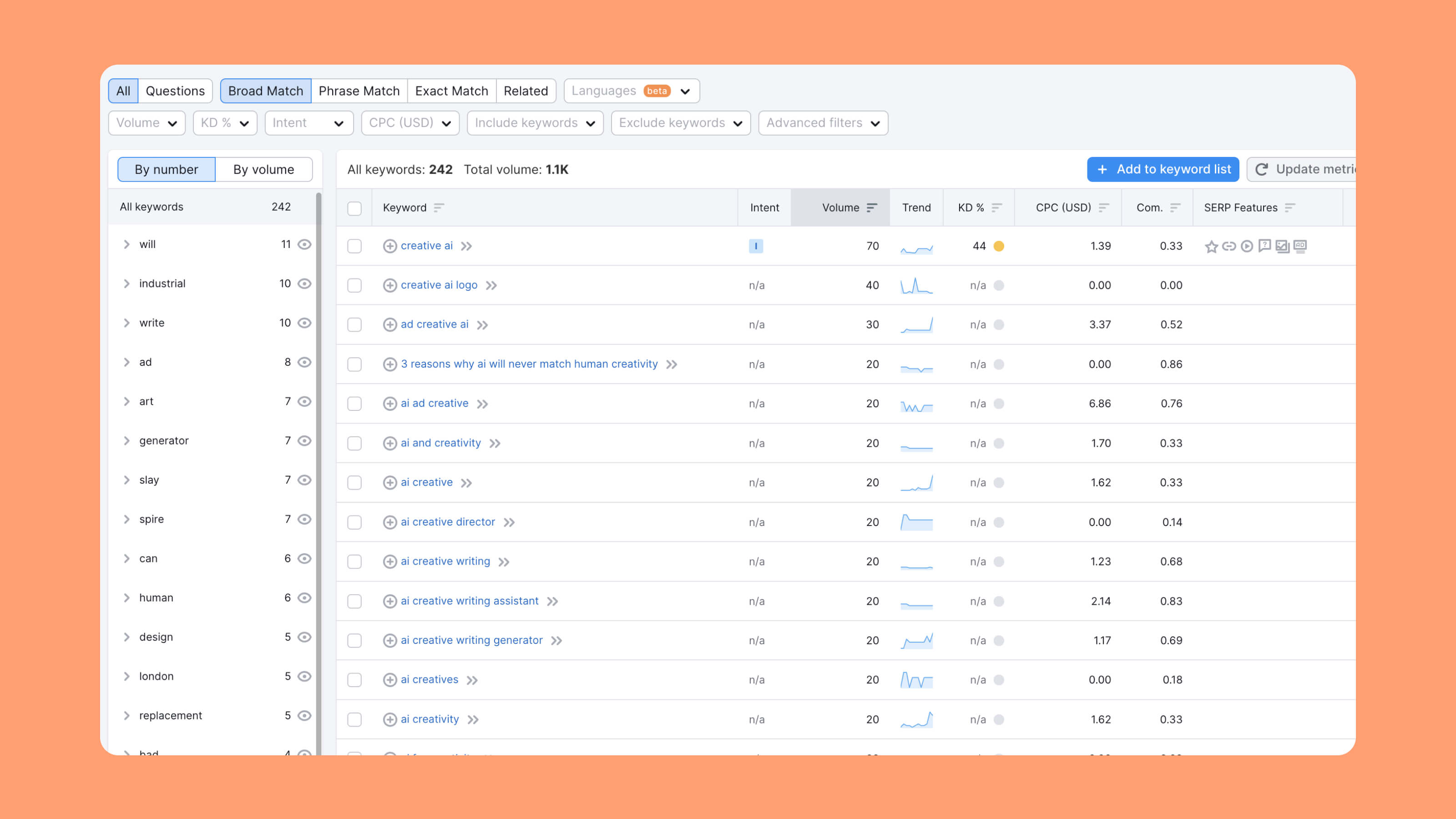Open the Include keywords dropdown

(x=535, y=123)
